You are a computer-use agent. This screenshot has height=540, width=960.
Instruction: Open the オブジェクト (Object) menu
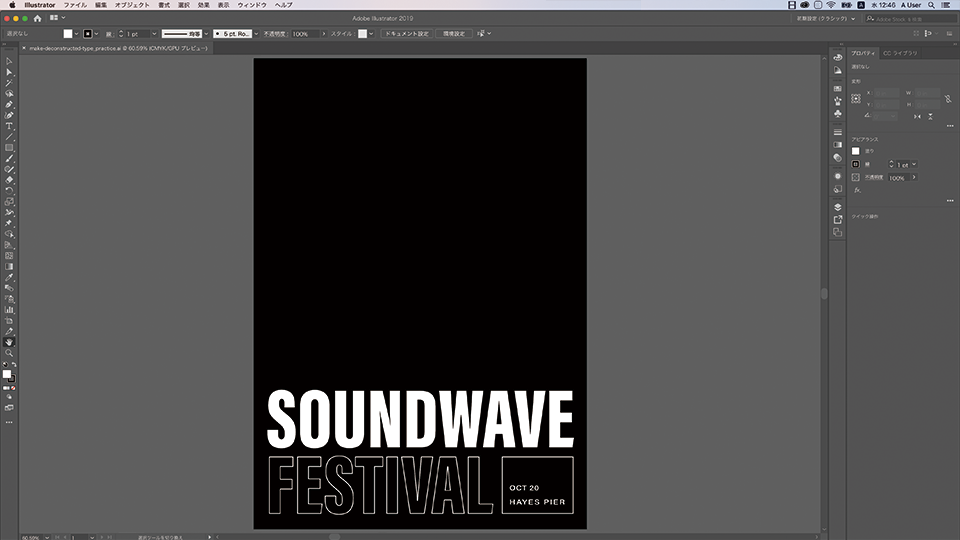tap(132, 5)
